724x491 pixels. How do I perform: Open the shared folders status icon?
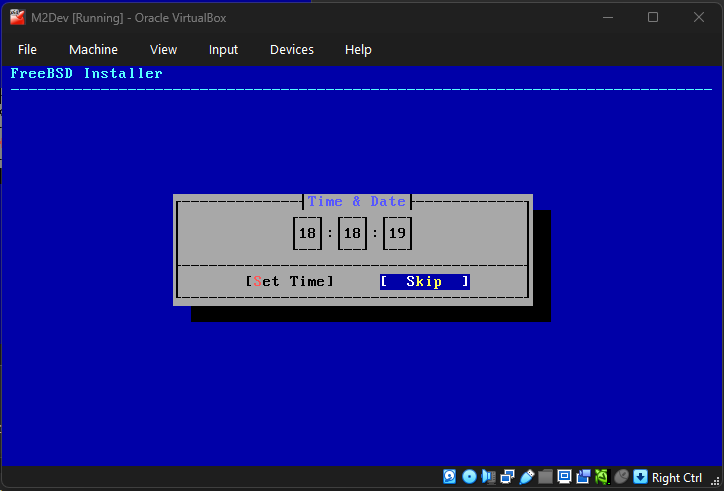point(545,477)
